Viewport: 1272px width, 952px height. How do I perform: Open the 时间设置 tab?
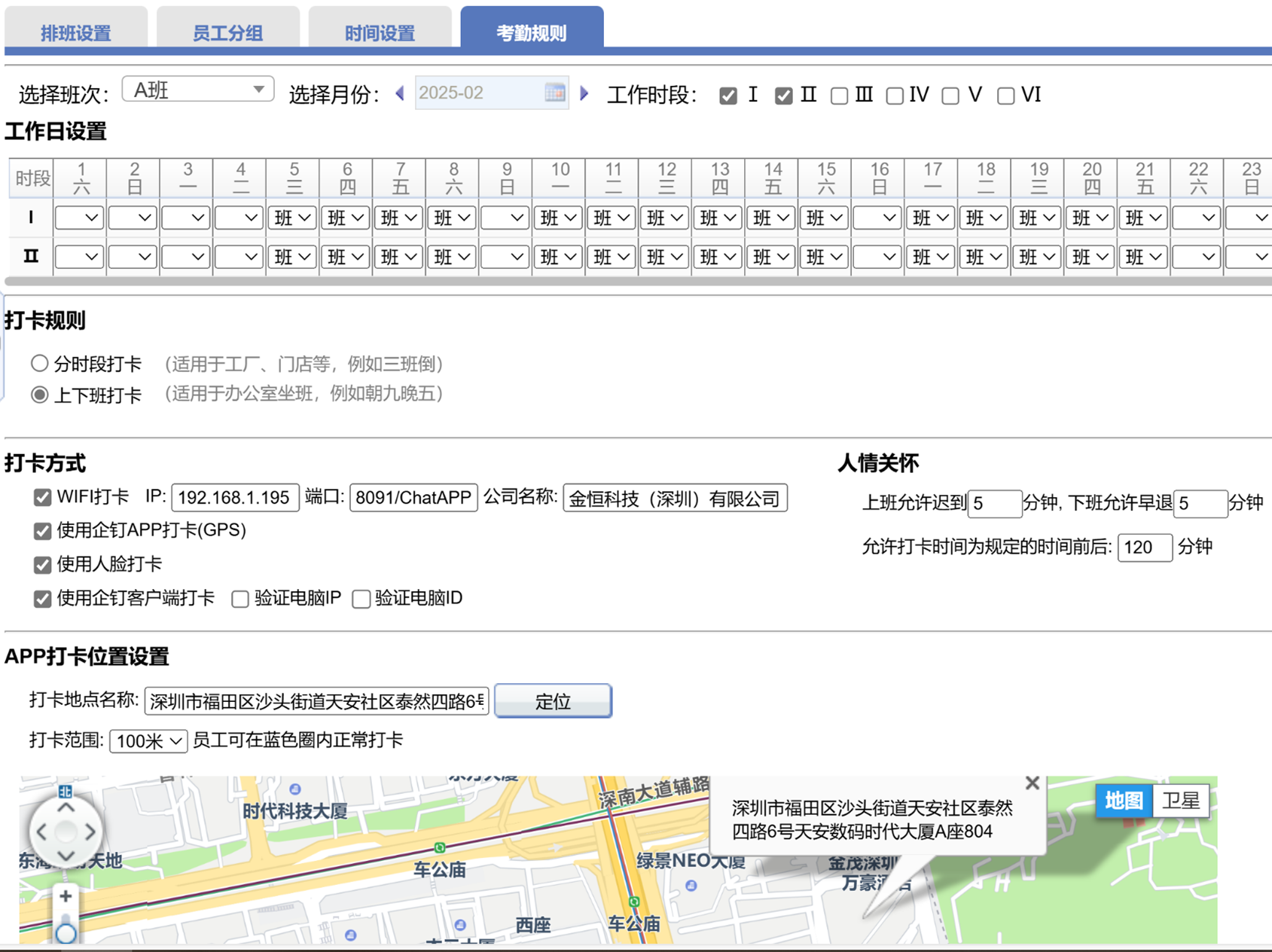pyautogui.click(x=380, y=32)
